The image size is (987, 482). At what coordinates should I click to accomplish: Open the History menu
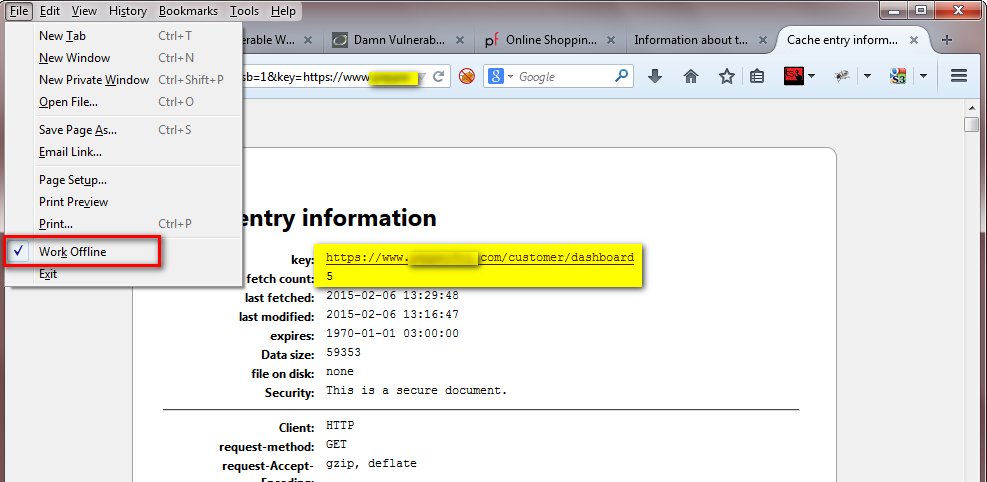[x=127, y=11]
